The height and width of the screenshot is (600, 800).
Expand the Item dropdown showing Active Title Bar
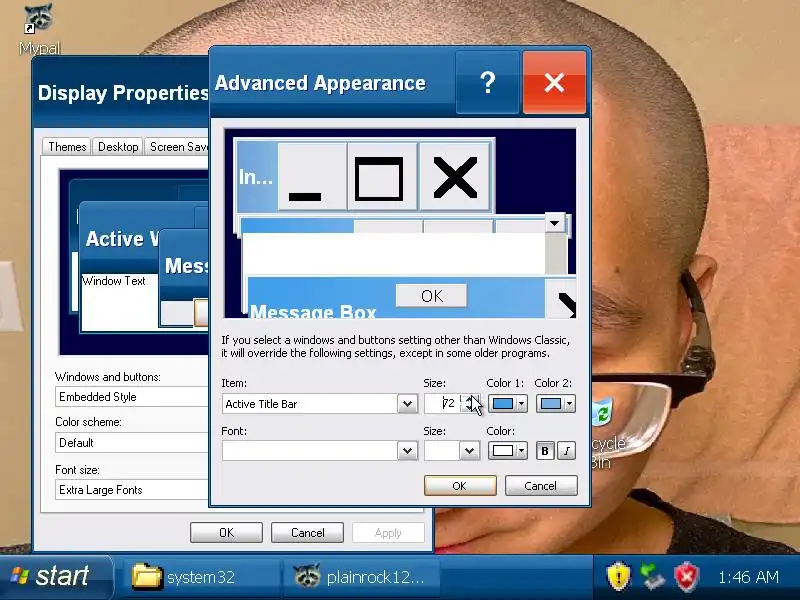tap(407, 404)
